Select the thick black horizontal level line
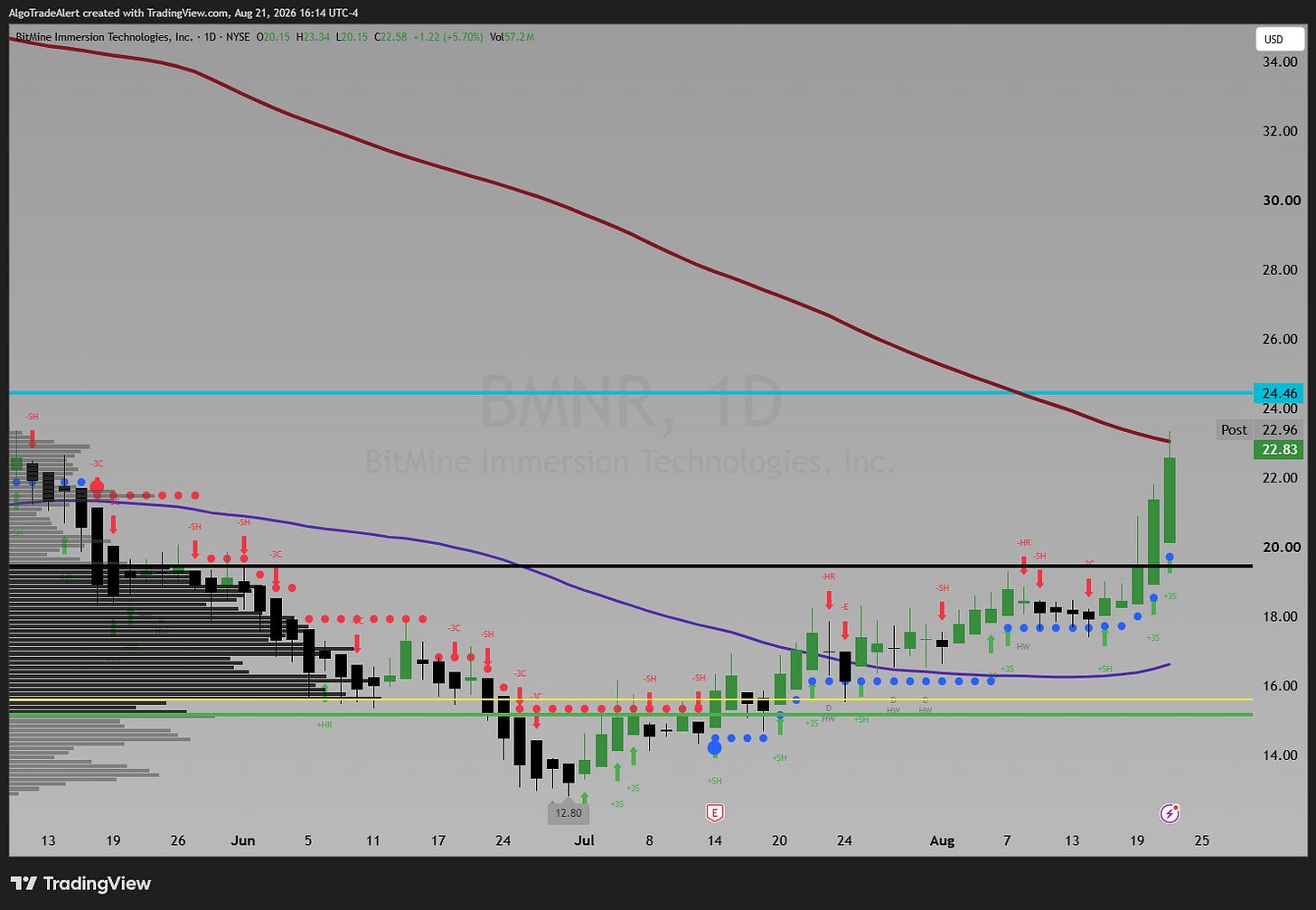1316x910 pixels. click(x=631, y=566)
